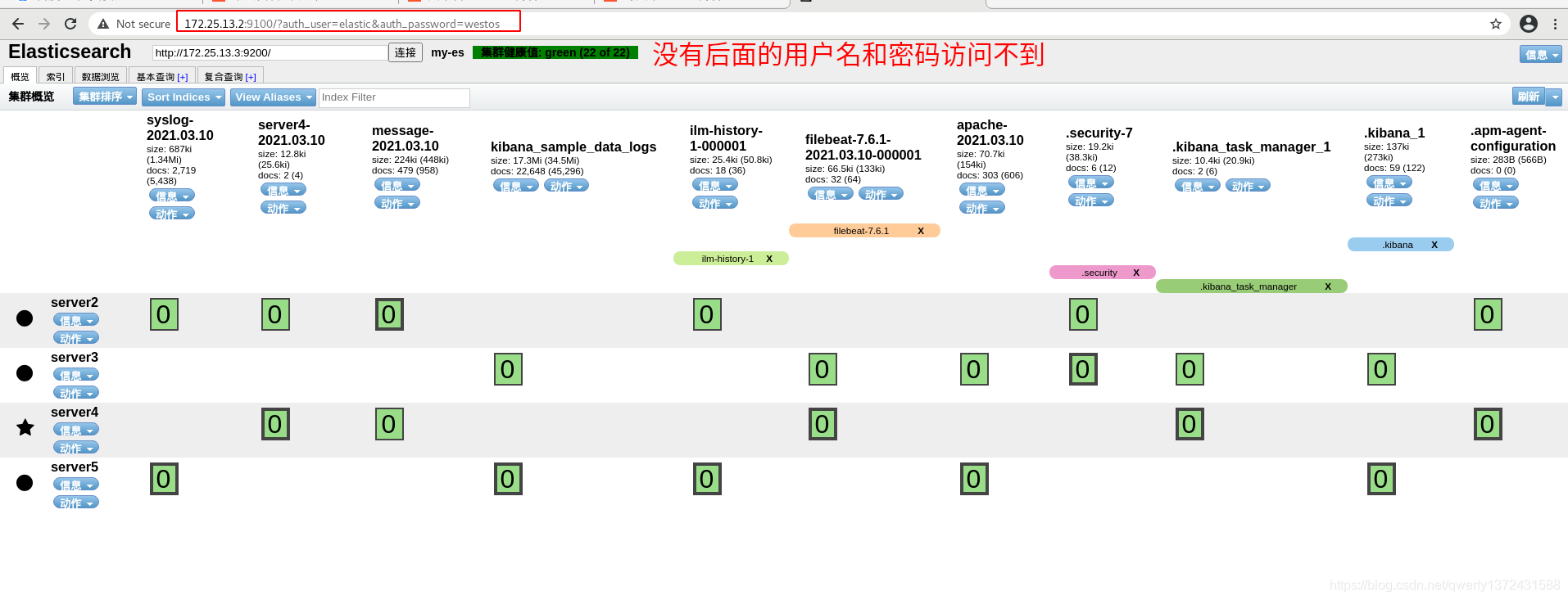The width and height of the screenshot is (1568, 600).
Task: Open 信息 dropdown for .kibana_1
Action: [1389, 183]
